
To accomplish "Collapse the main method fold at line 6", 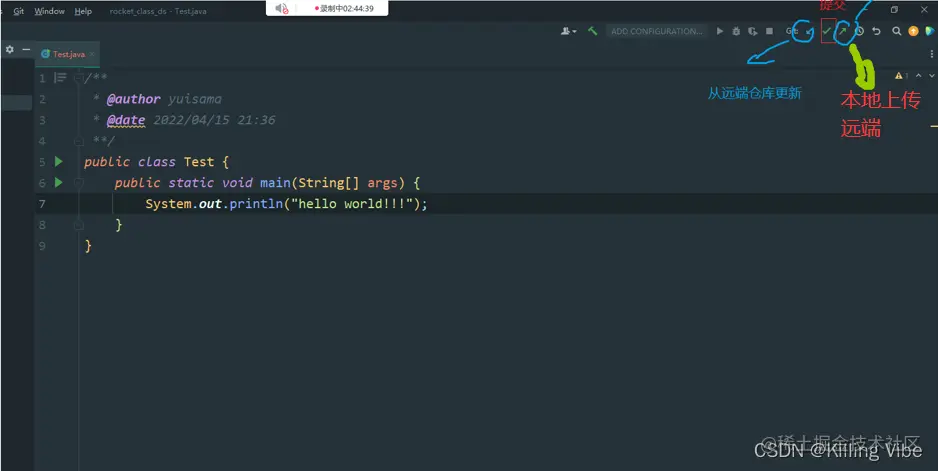I will click(78, 183).
